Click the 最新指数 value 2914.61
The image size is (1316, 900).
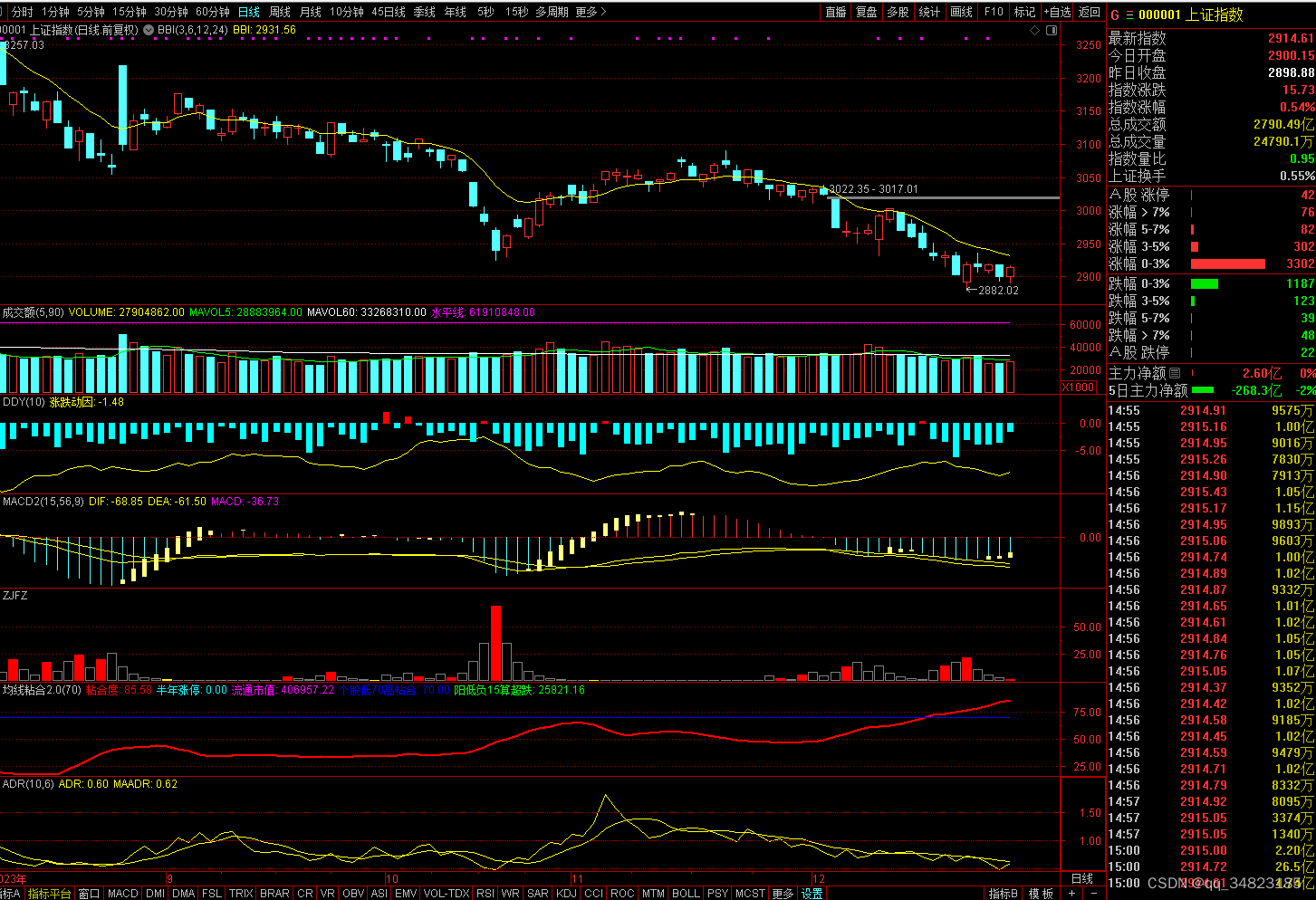(x=1291, y=38)
